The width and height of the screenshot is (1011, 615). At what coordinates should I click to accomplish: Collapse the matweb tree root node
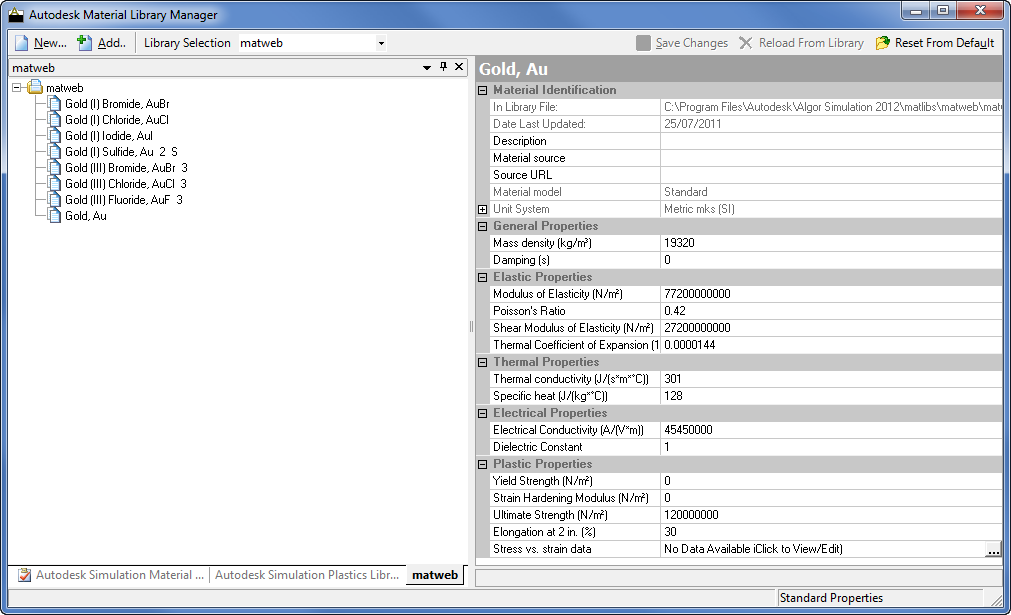pyautogui.click(x=17, y=88)
